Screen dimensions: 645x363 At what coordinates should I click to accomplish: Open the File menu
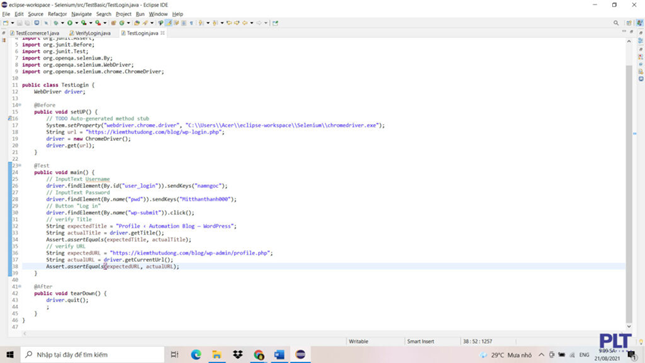(x=6, y=14)
